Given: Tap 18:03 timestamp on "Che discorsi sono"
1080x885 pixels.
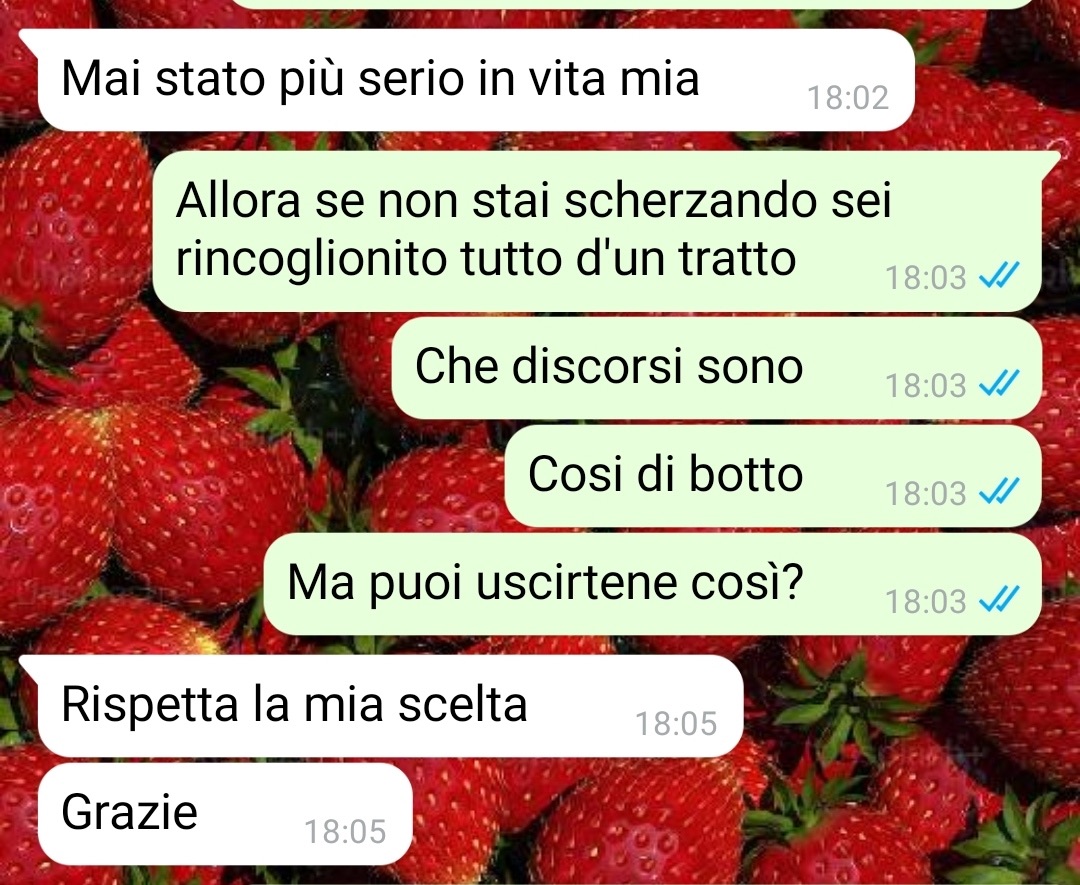Looking at the screenshot, I should pos(926,385).
